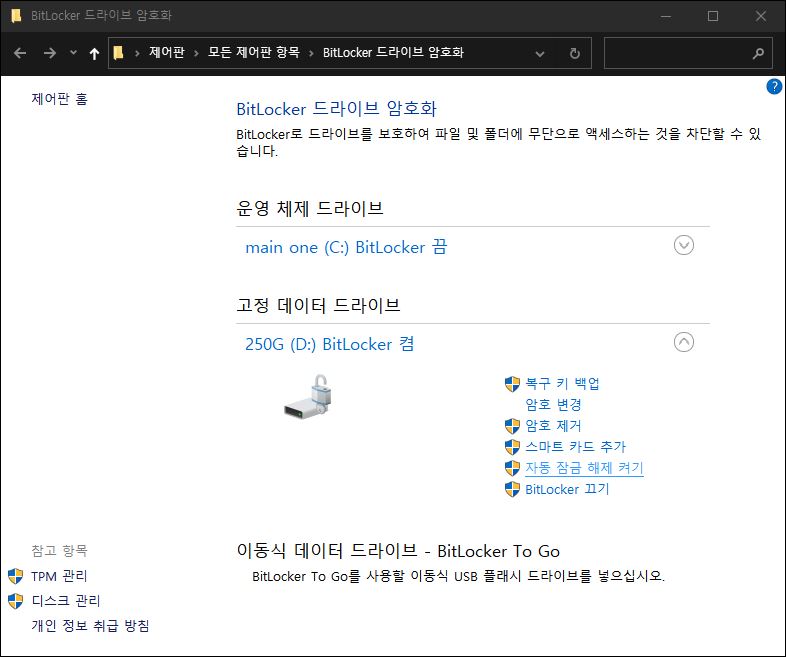Go up one level with up arrow

(94, 53)
